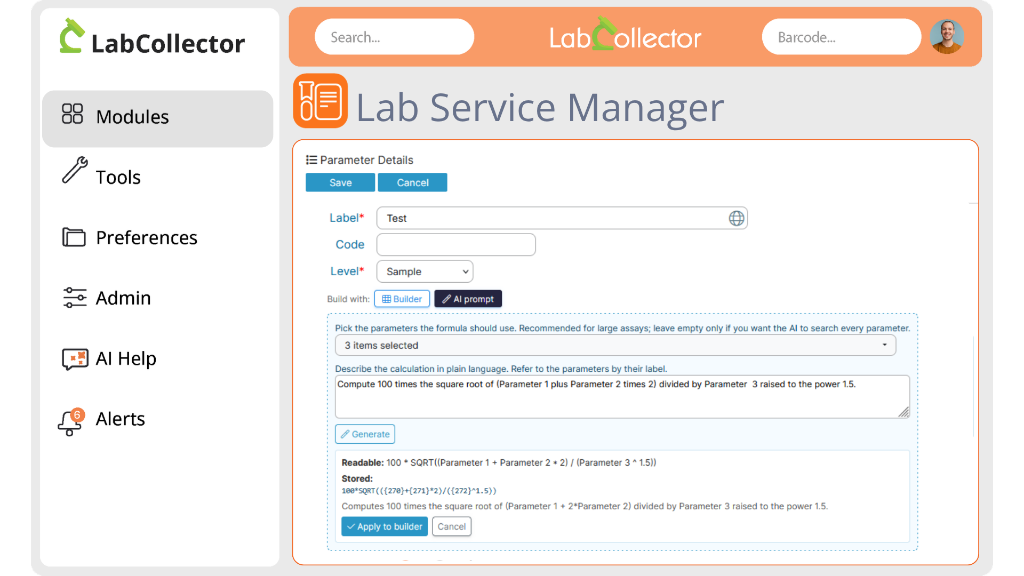Click the LabCollector sidebar logo
The image size is (1024, 576).
click(152, 37)
